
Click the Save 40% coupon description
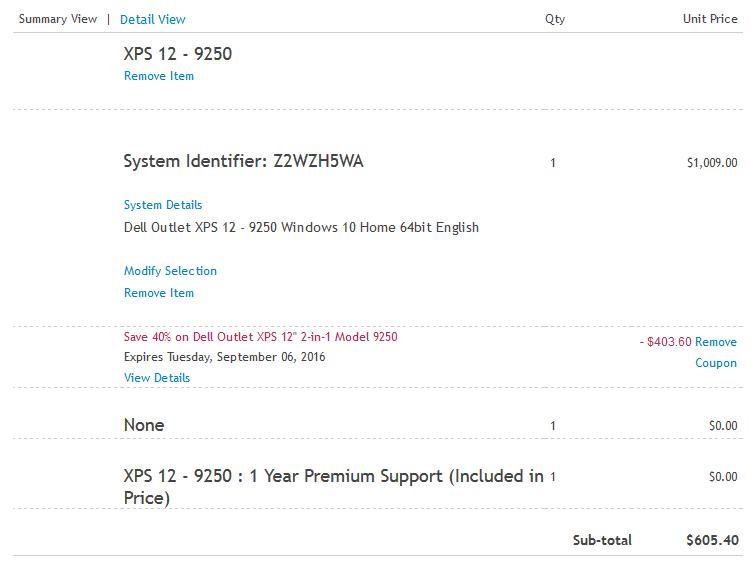[260, 337]
